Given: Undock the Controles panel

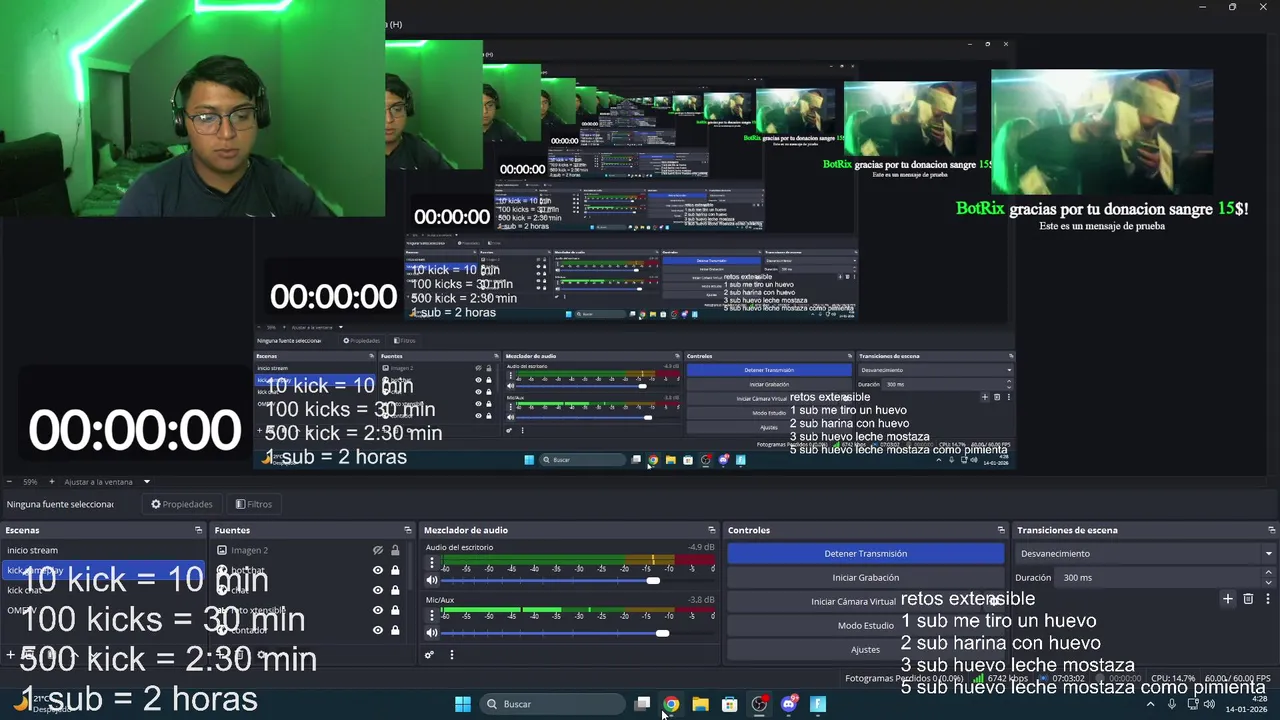Looking at the screenshot, I should click(x=1001, y=530).
